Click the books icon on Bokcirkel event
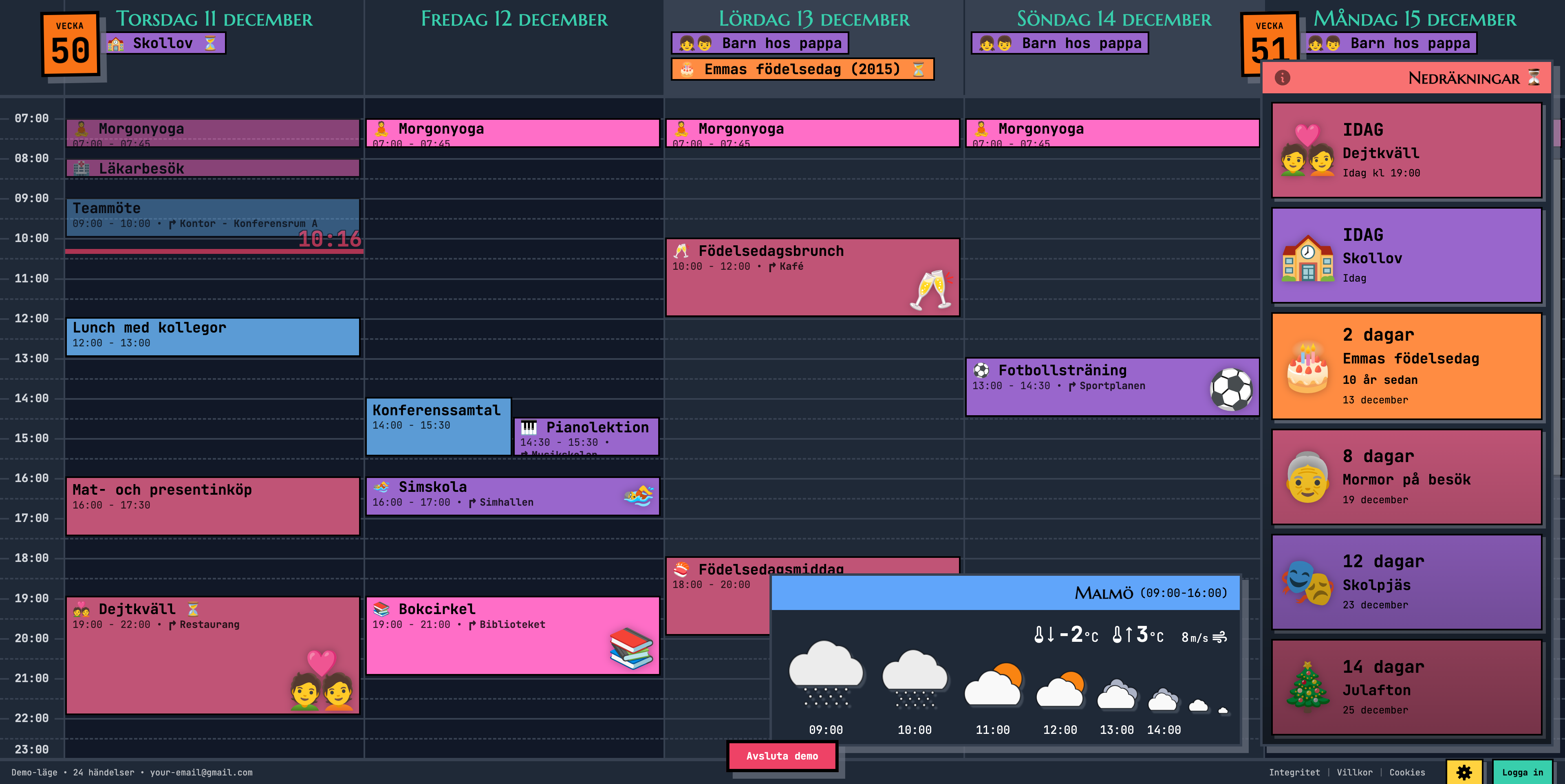 (x=630, y=648)
